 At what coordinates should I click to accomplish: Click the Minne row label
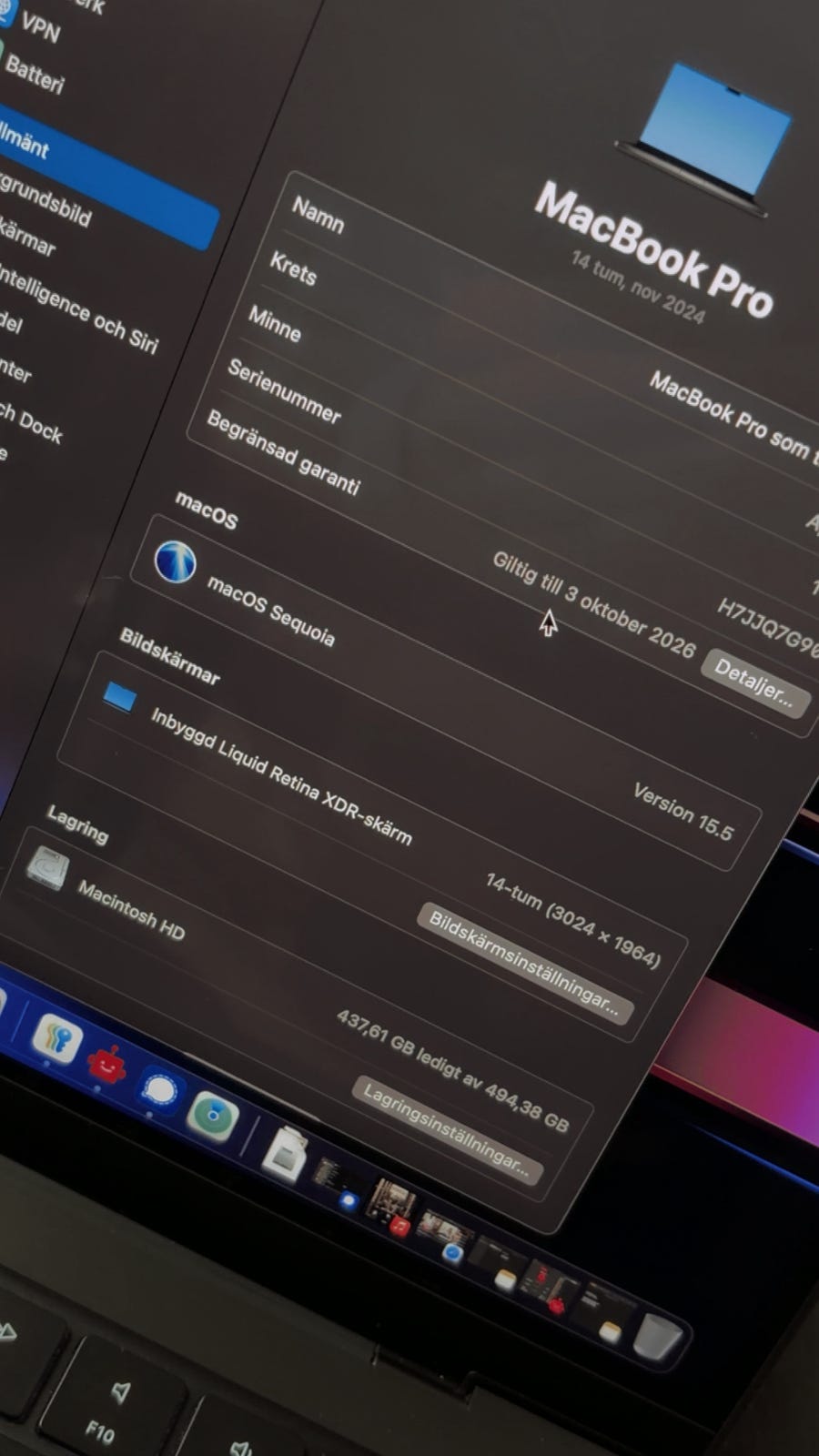point(274,323)
